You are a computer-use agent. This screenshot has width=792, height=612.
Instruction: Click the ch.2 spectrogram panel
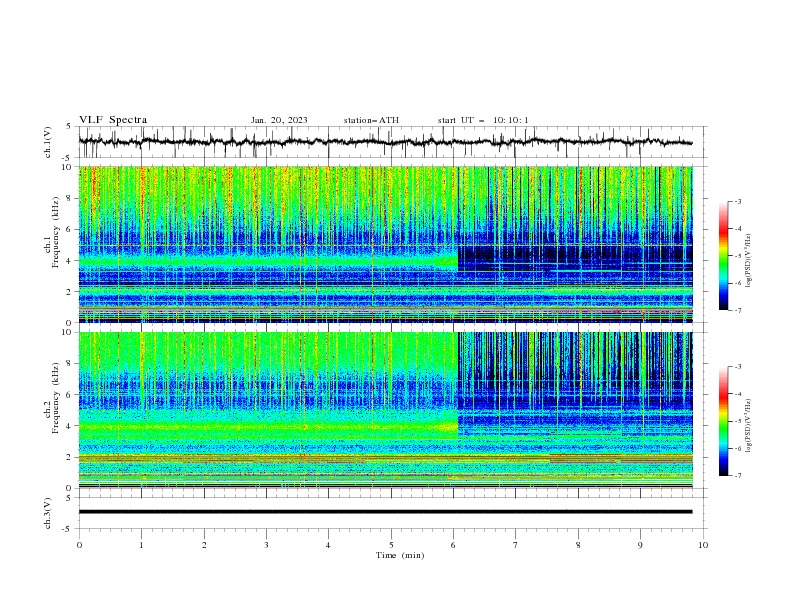[385, 410]
